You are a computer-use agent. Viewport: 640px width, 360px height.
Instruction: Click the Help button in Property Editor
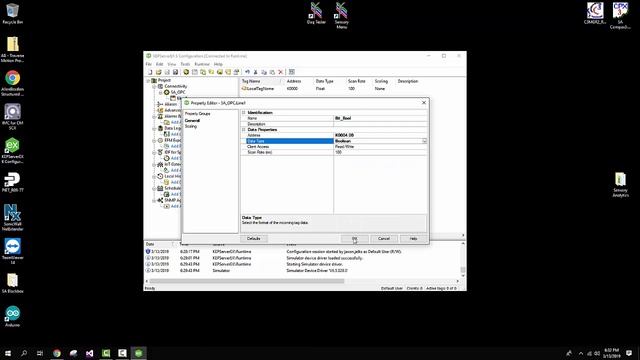click(413, 238)
